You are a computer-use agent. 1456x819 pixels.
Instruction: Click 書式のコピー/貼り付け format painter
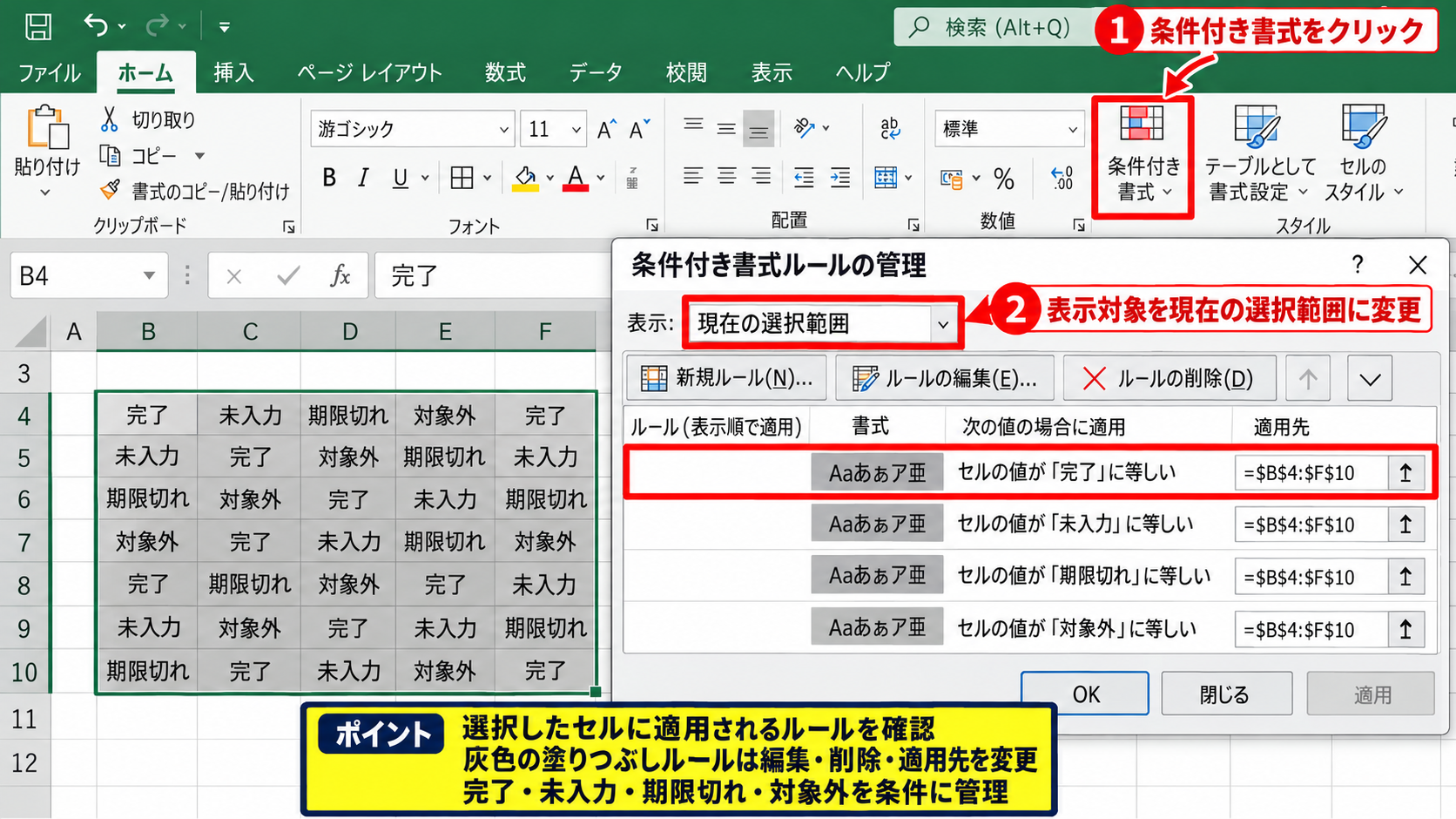pos(194,190)
